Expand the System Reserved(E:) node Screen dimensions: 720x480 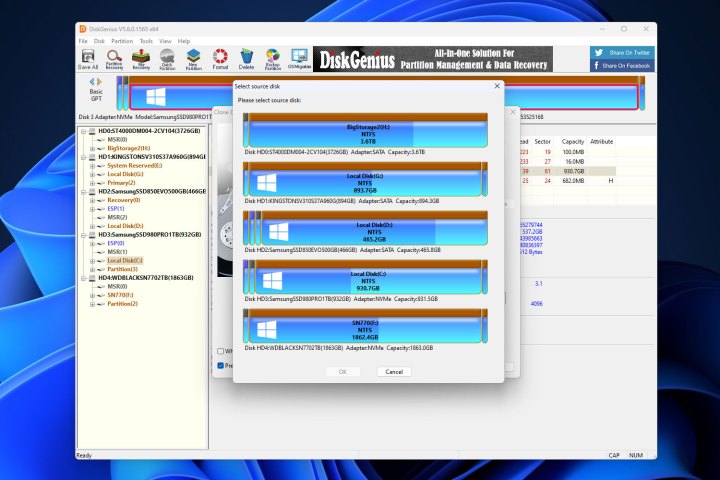(92, 166)
